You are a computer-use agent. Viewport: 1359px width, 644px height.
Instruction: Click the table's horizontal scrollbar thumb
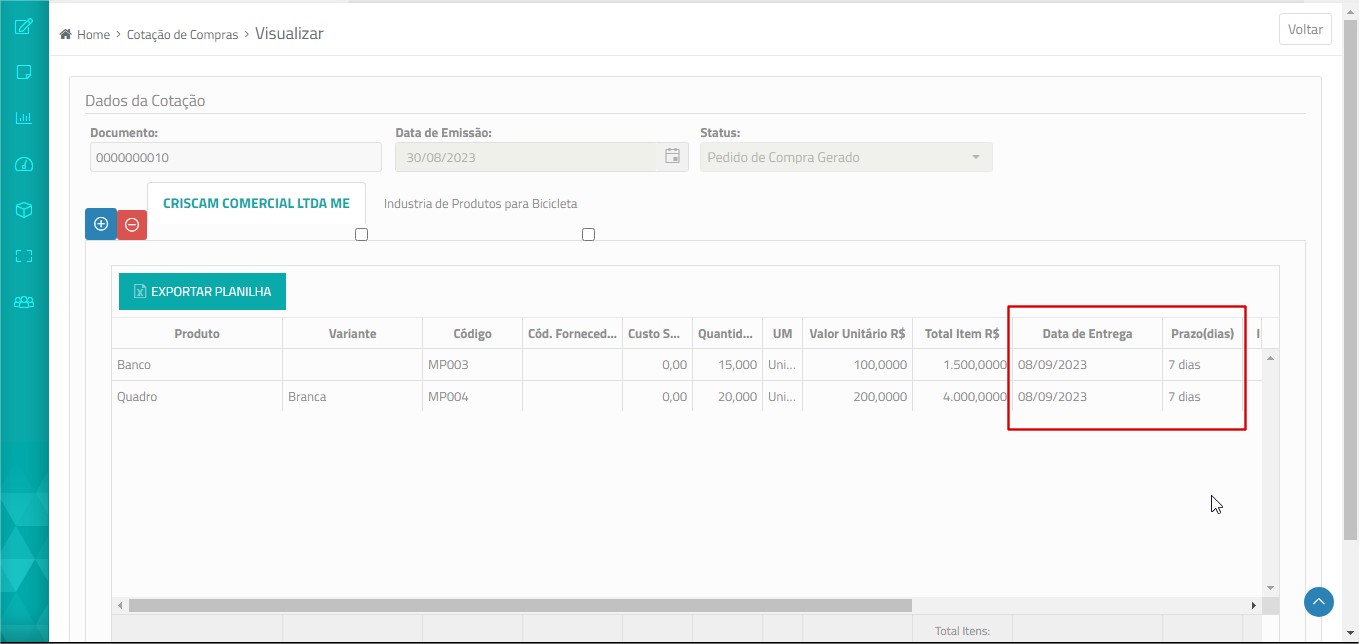coord(520,606)
